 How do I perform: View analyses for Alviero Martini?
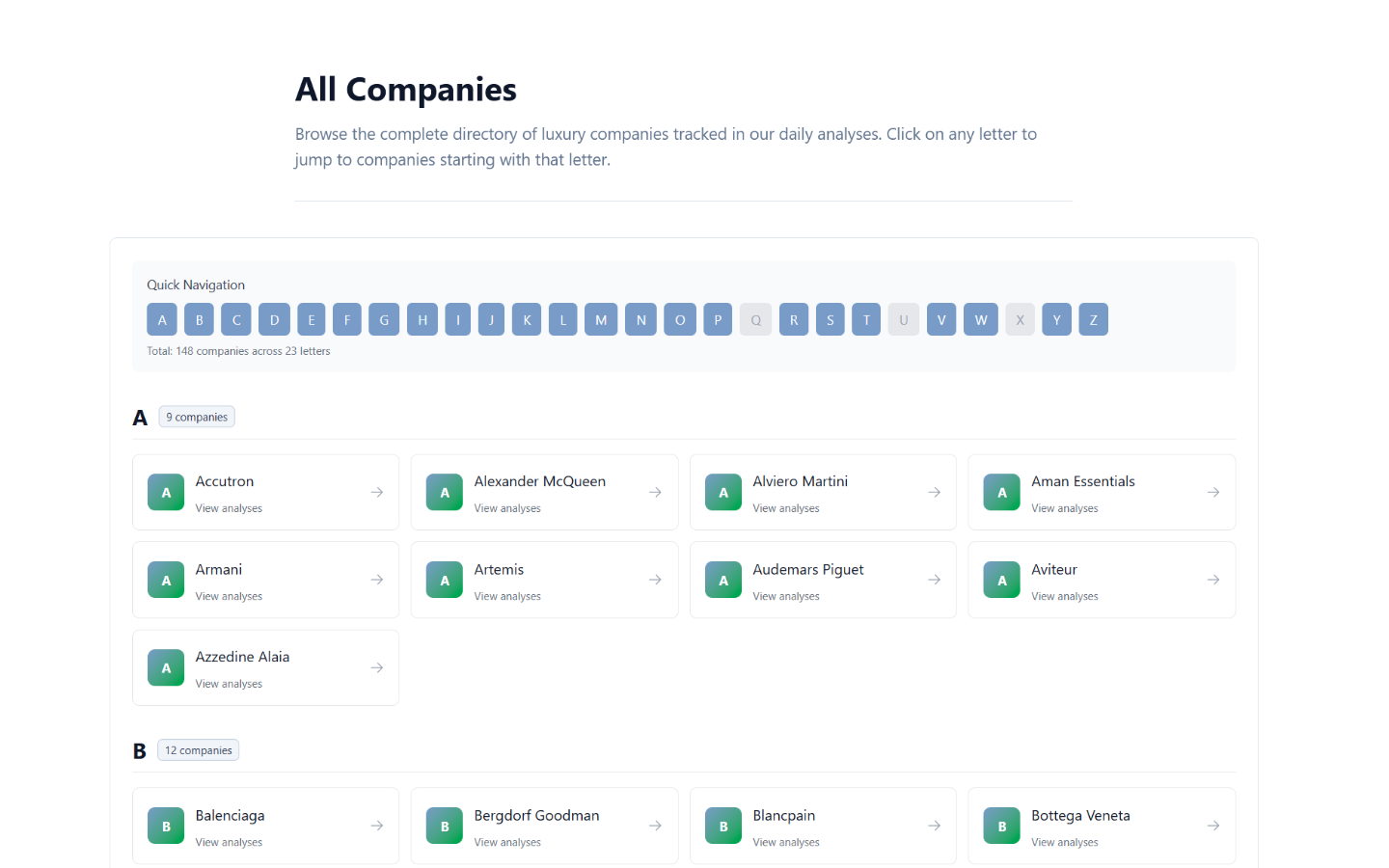coord(823,492)
